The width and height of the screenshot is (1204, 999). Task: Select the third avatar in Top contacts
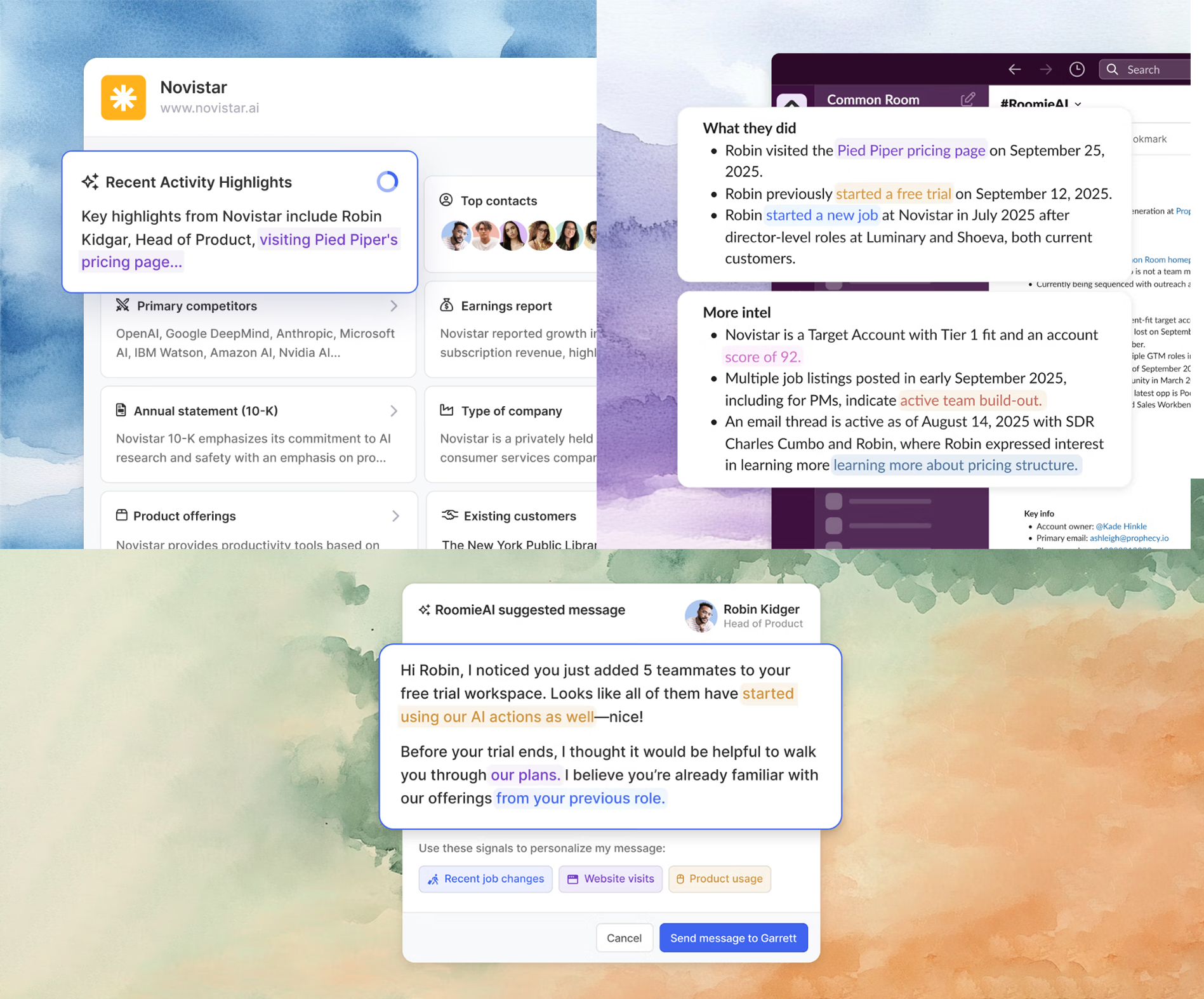pyautogui.click(x=512, y=235)
